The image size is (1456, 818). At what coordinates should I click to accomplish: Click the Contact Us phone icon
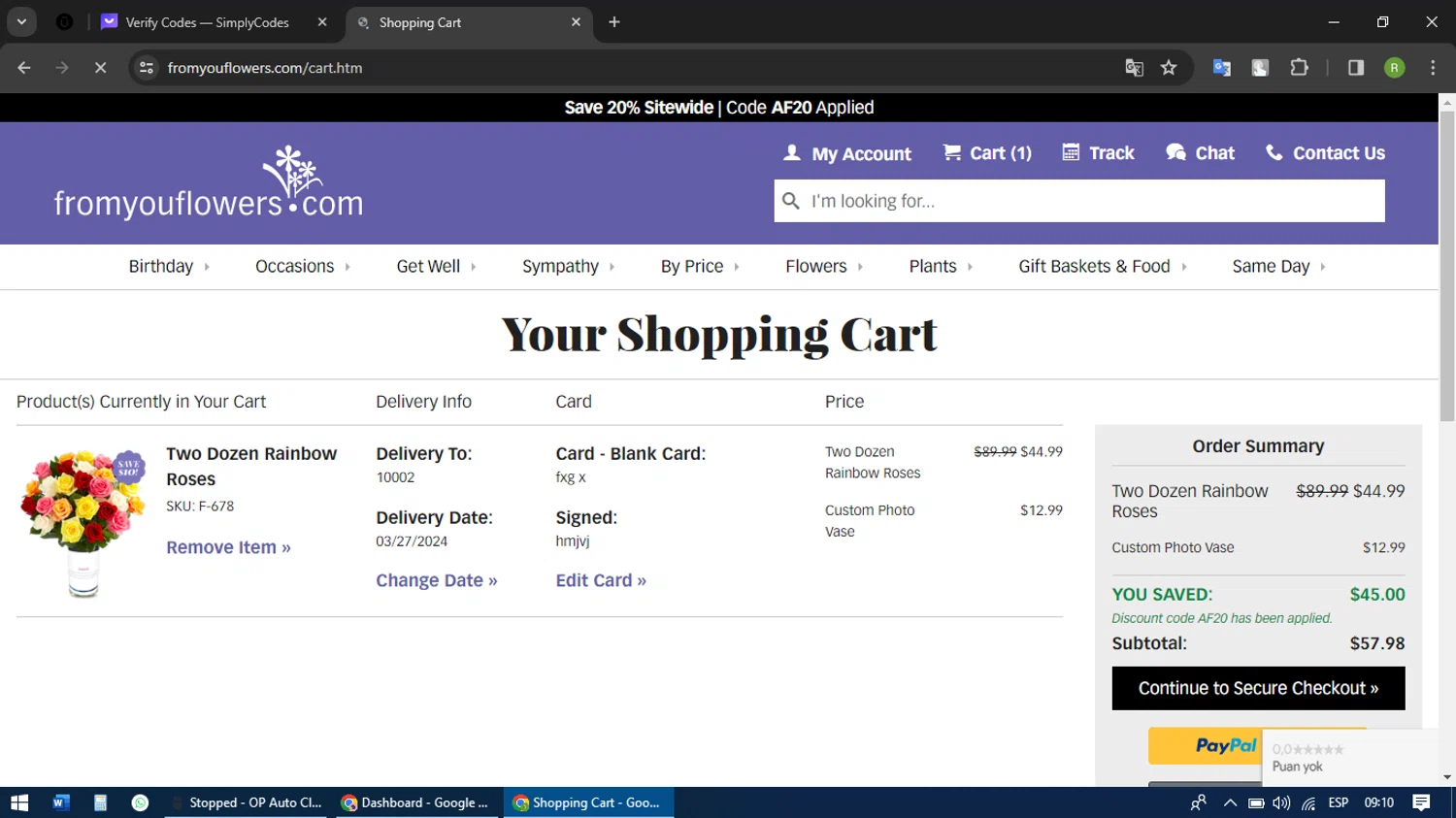(x=1274, y=152)
